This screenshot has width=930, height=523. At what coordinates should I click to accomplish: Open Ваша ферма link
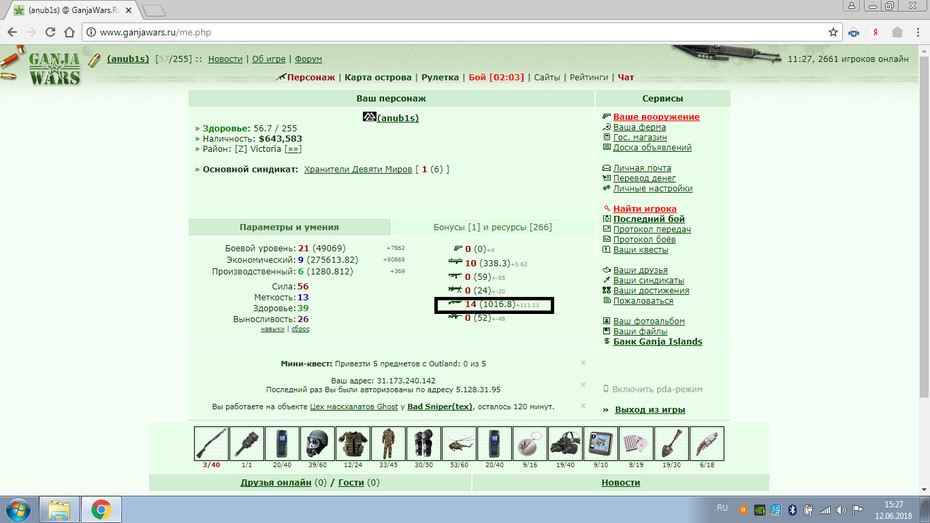pos(639,127)
